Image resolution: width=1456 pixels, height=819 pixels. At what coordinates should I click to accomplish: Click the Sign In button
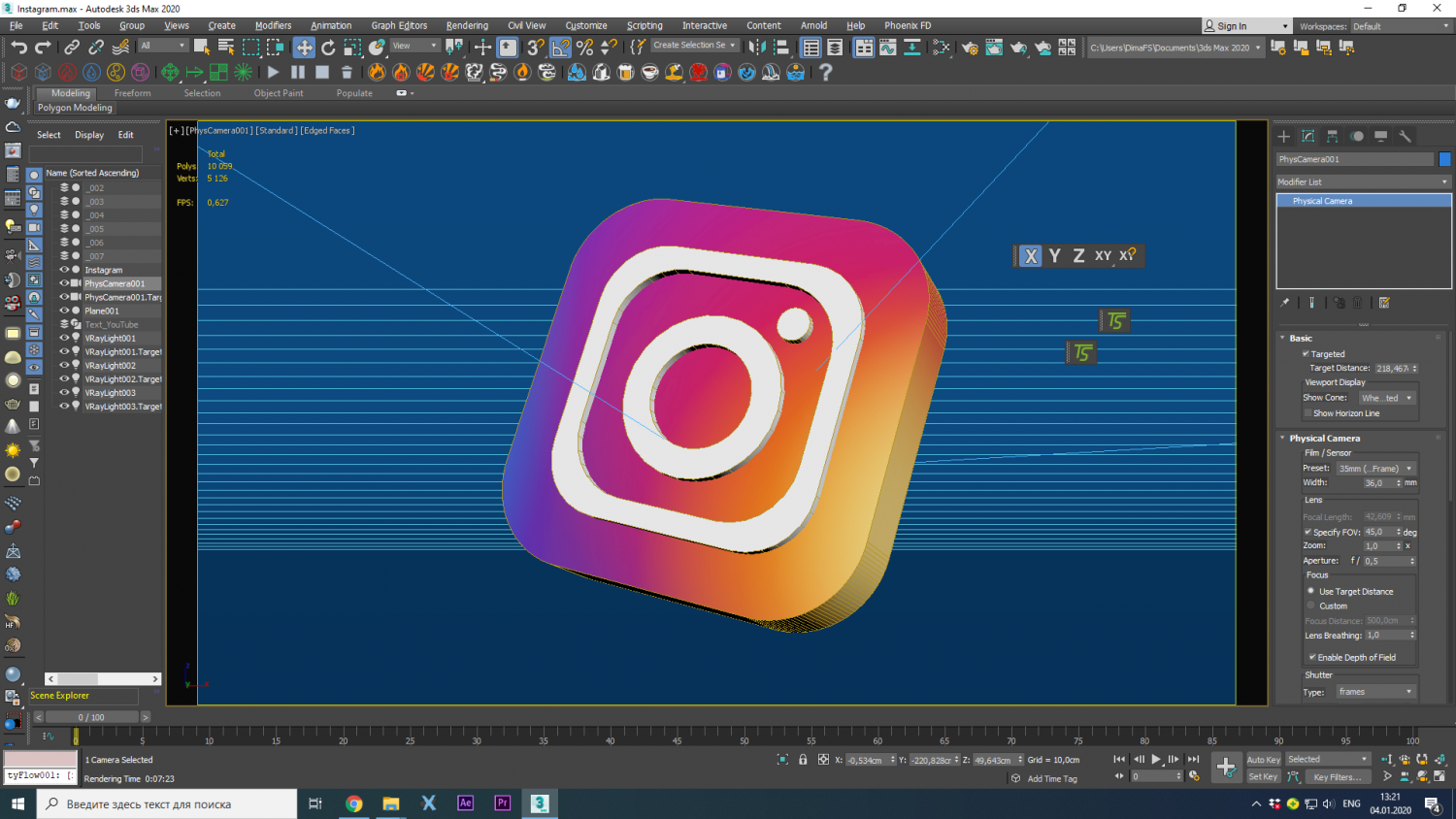(1246, 26)
